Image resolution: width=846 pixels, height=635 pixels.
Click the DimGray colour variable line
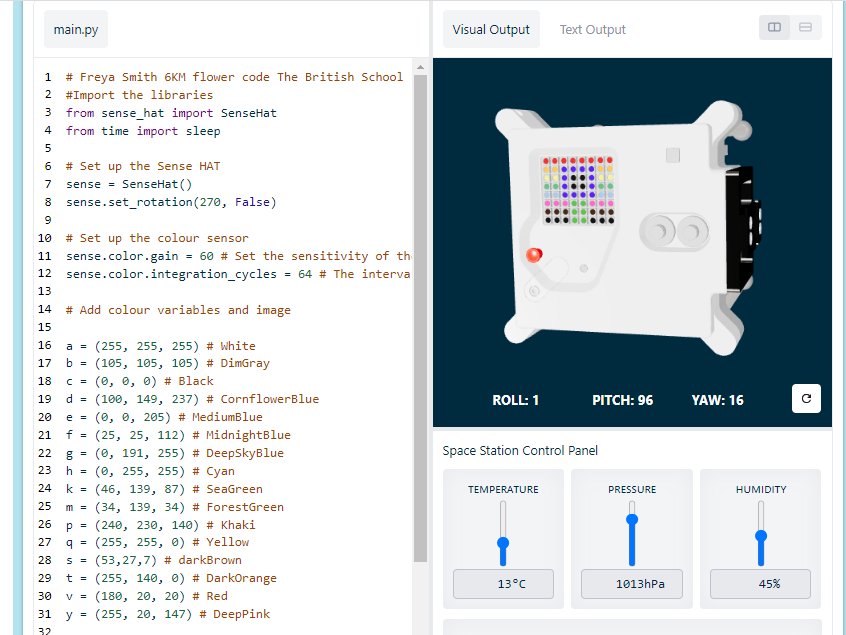(168, 363)
